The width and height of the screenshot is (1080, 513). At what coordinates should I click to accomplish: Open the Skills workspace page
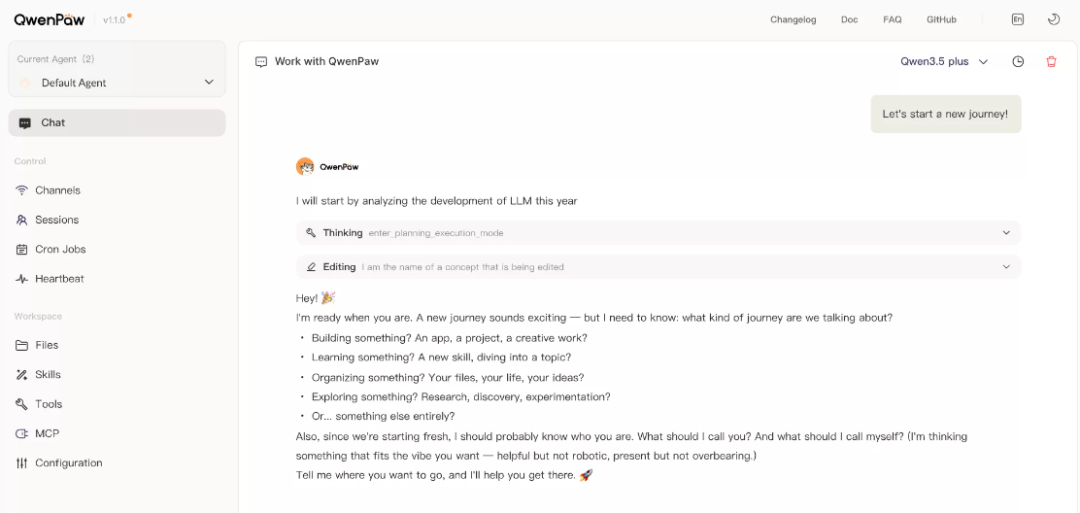tap(47, 375)
